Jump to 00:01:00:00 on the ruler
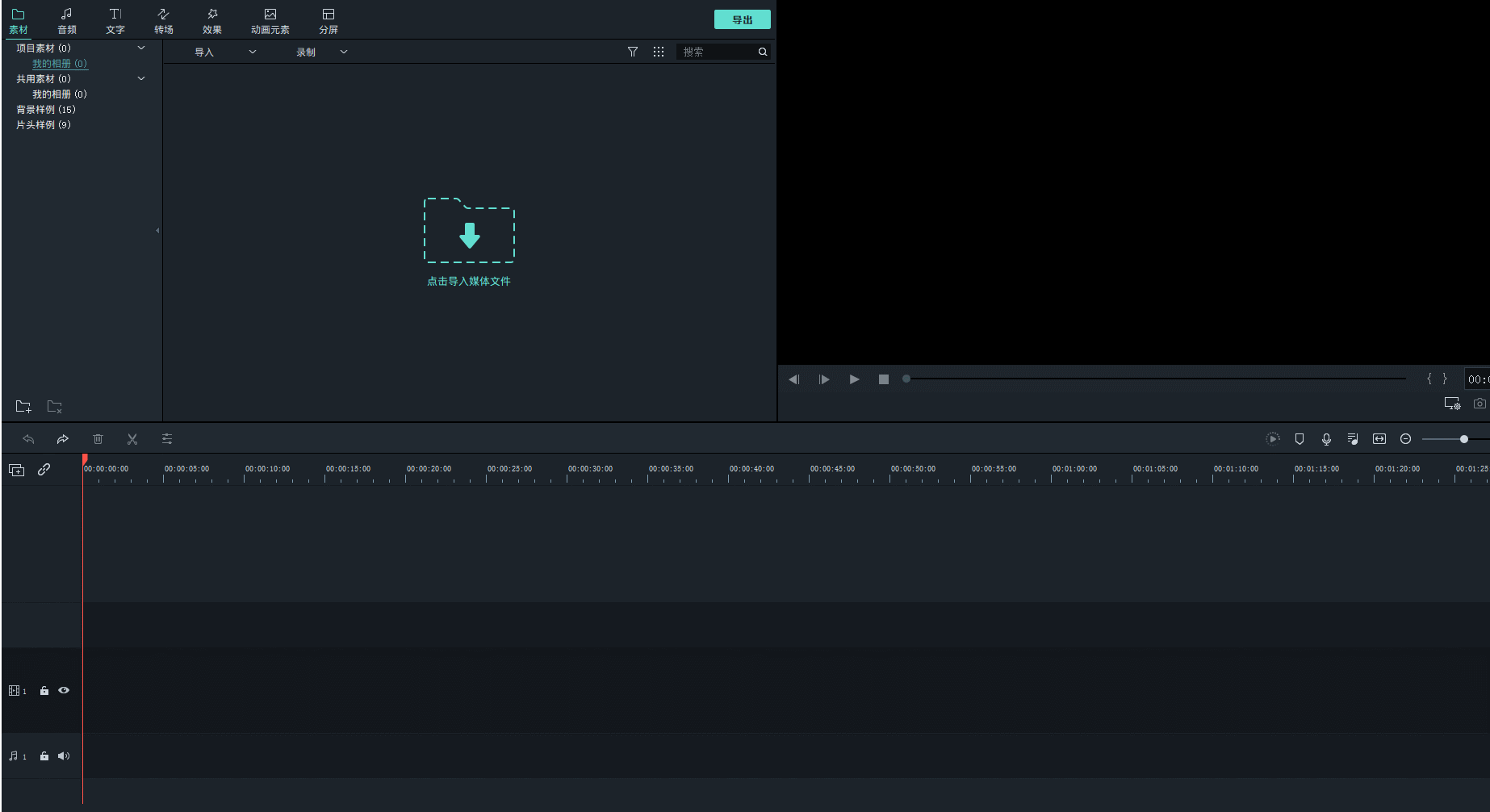Screen dimensions: 1490x812 coord(1074,469)
